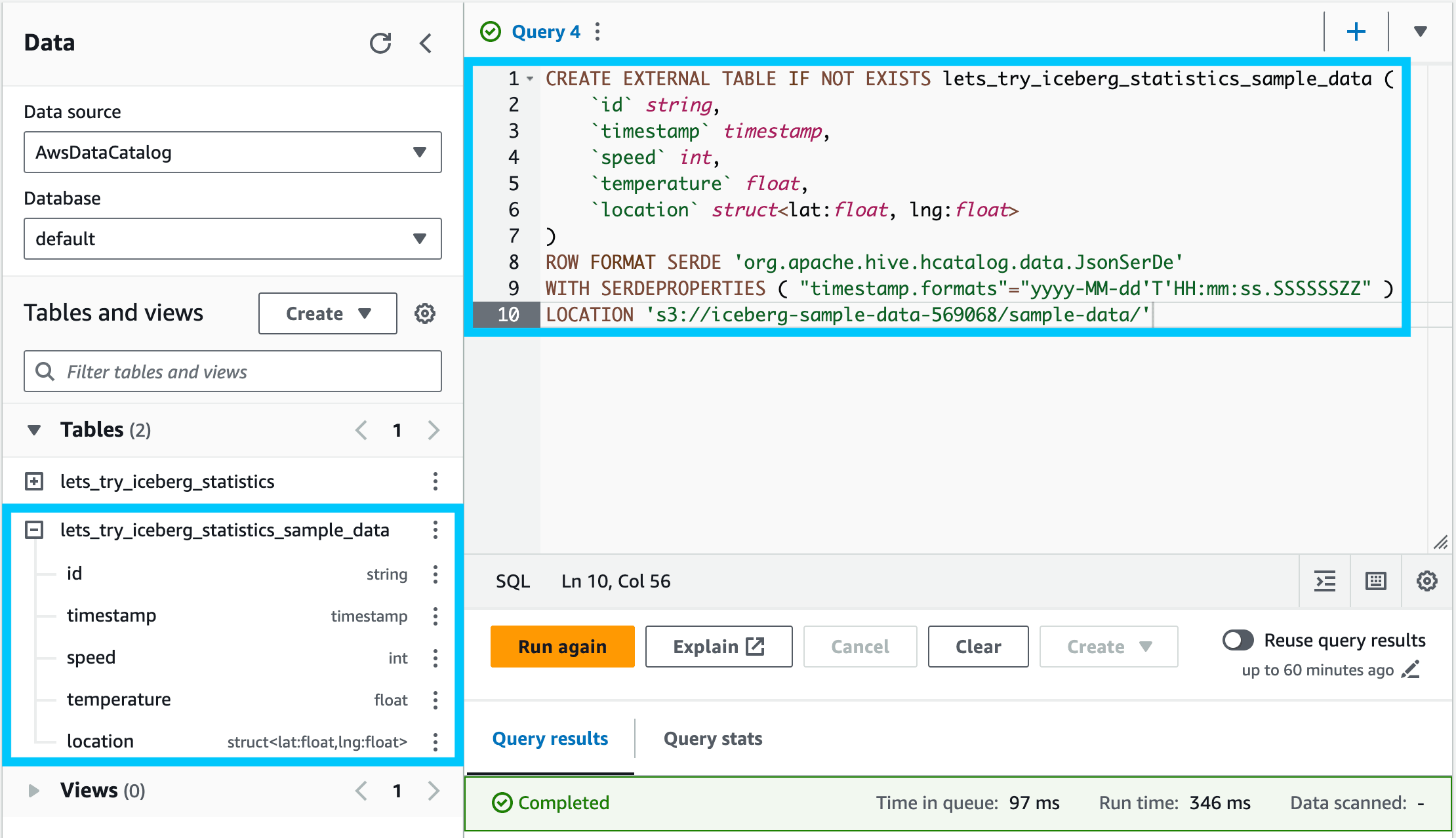
Task: Click the Filter tables and views field
Action: [x=232, y=372]
